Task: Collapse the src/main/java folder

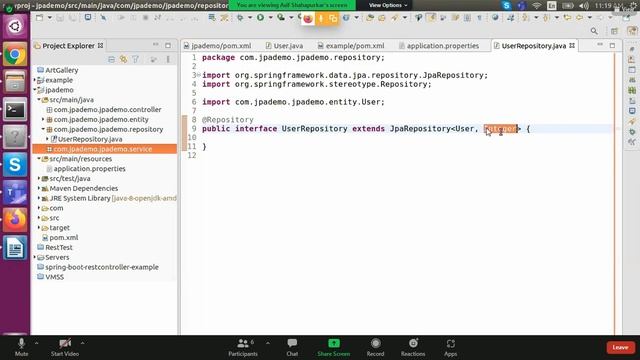Action: [39, 100]
